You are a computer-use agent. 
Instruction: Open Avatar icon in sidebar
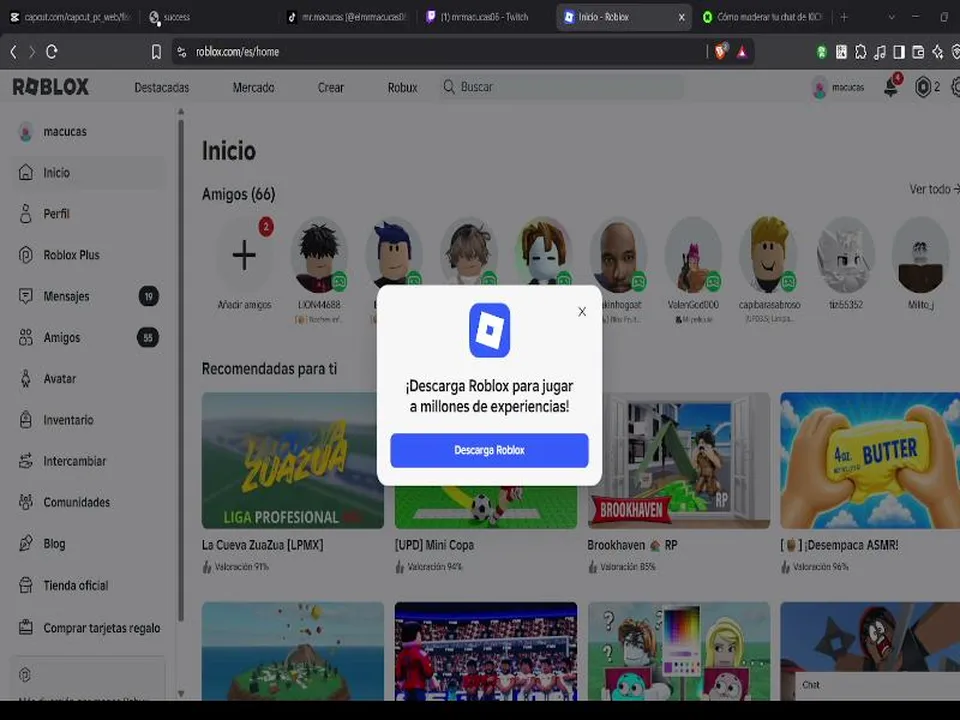coord(26,378)
